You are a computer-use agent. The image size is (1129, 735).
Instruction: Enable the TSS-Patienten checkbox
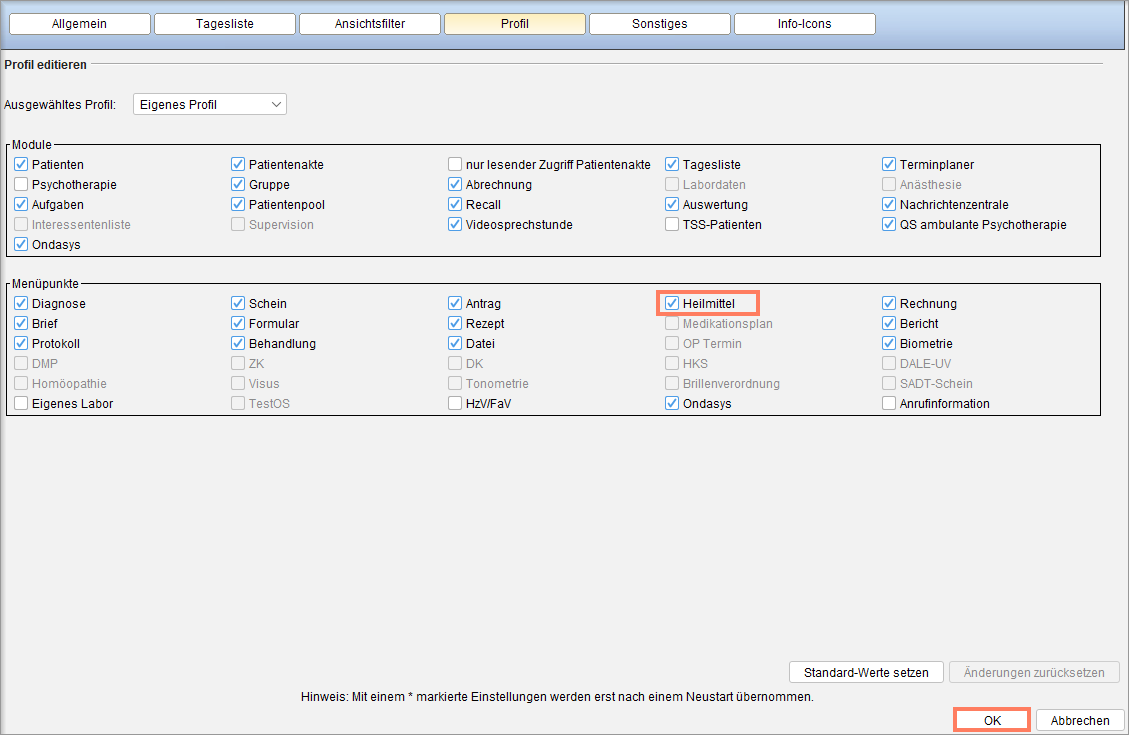coord(672,225)
